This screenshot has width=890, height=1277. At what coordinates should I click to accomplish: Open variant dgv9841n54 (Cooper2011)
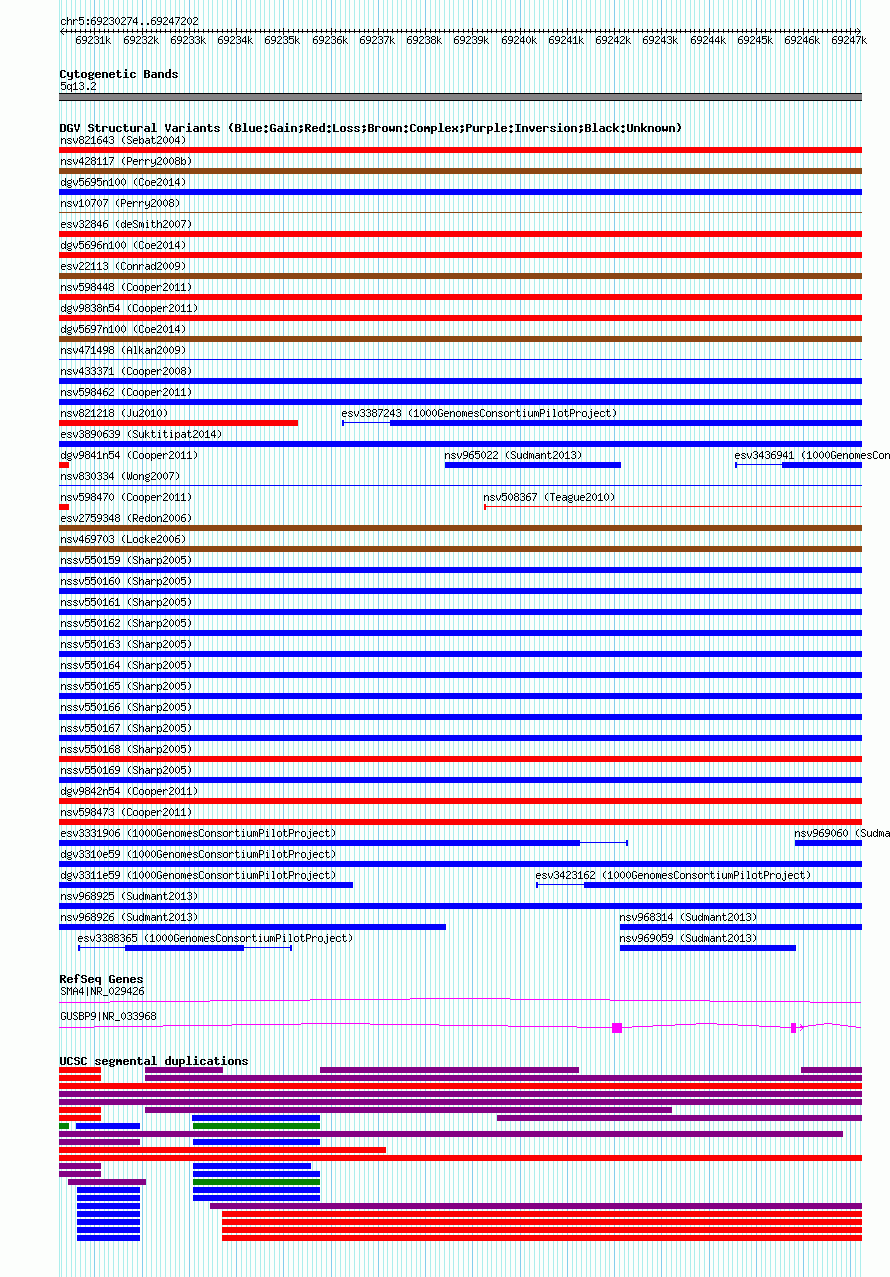tap(129, 455)
